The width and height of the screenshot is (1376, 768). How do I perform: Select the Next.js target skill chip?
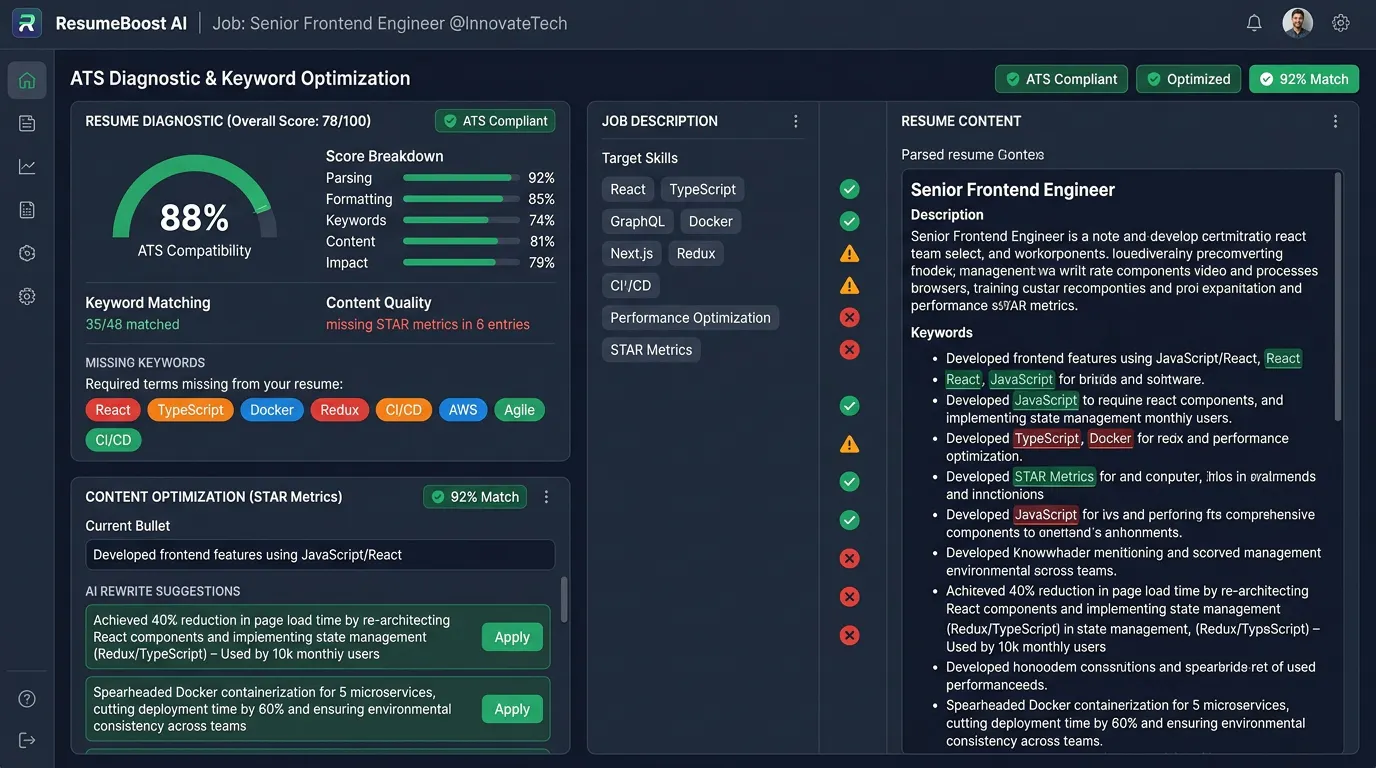pyautogui.click(x=632, y=253)
